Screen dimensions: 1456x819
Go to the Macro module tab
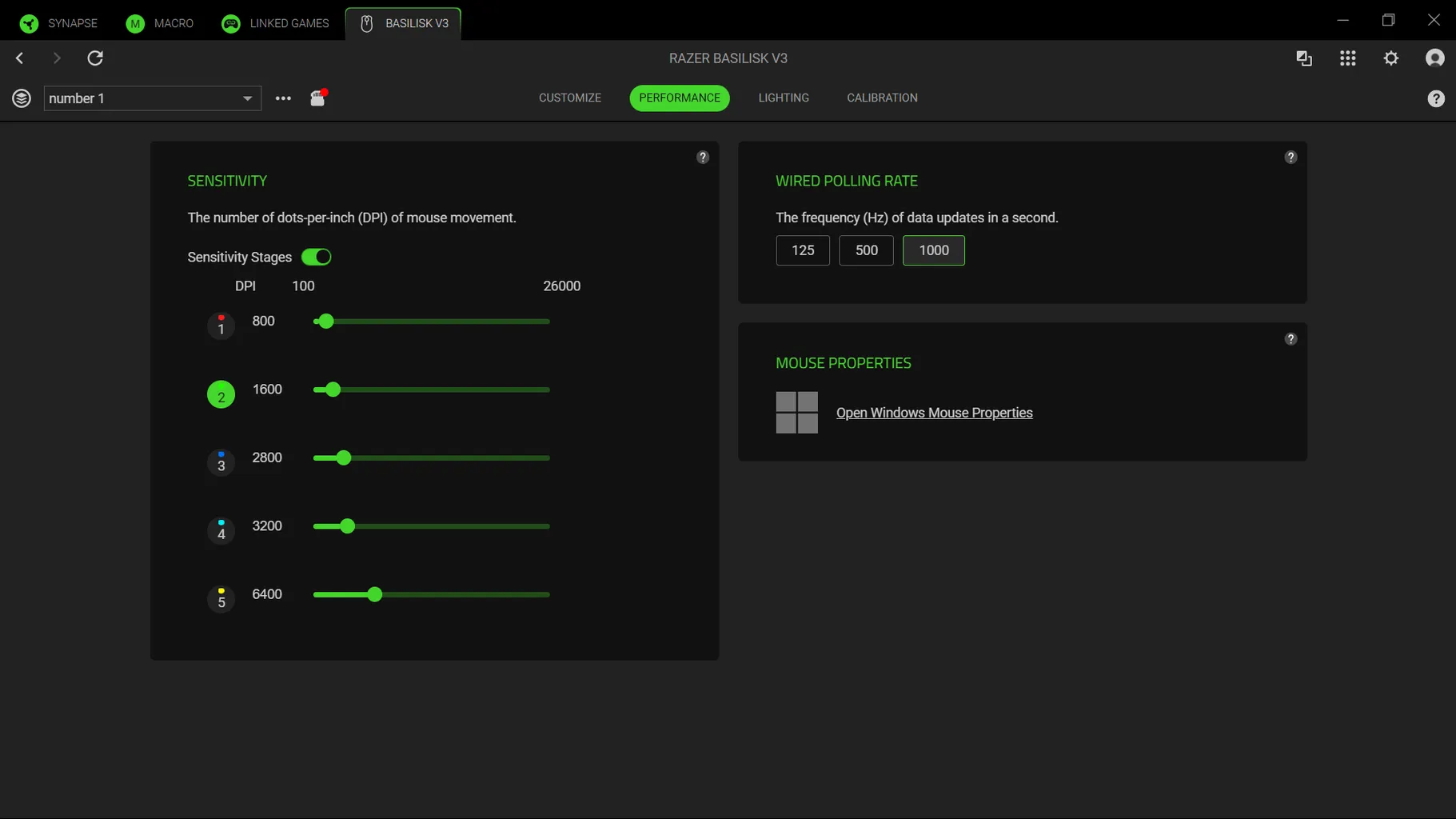pos(160,23)
